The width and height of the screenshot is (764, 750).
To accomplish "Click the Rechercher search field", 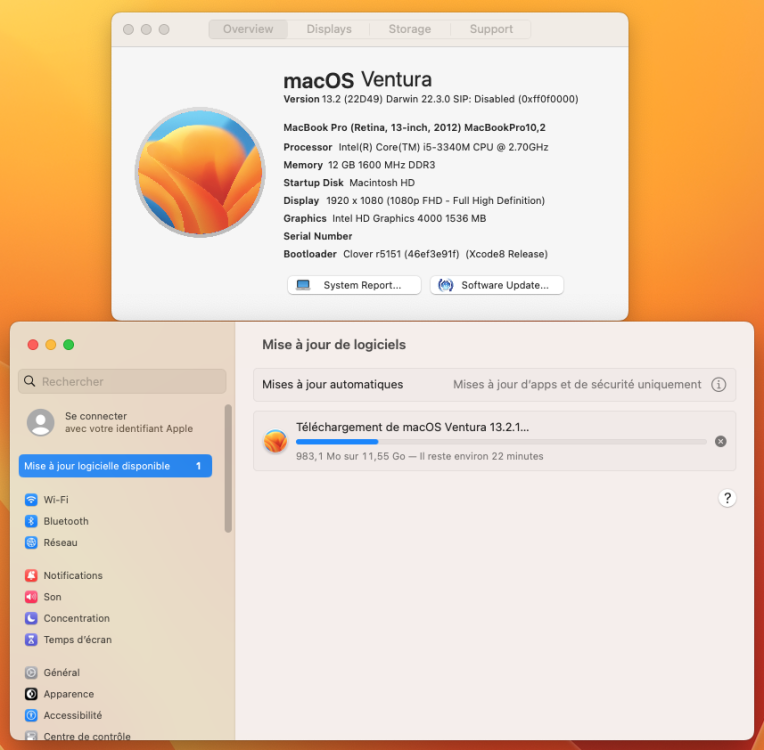I will point(122,381).
